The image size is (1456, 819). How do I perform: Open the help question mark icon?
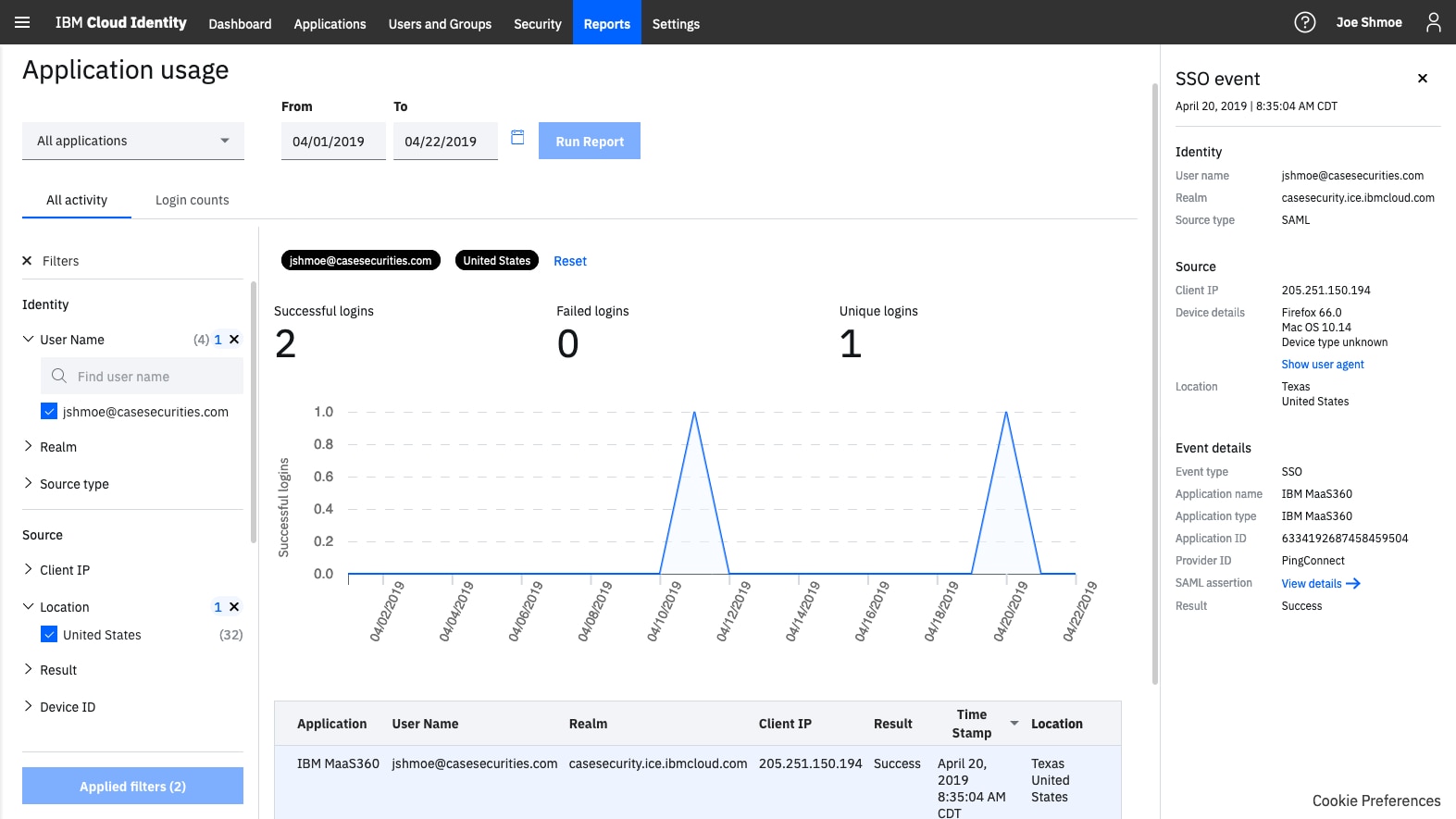(1304, 22)
